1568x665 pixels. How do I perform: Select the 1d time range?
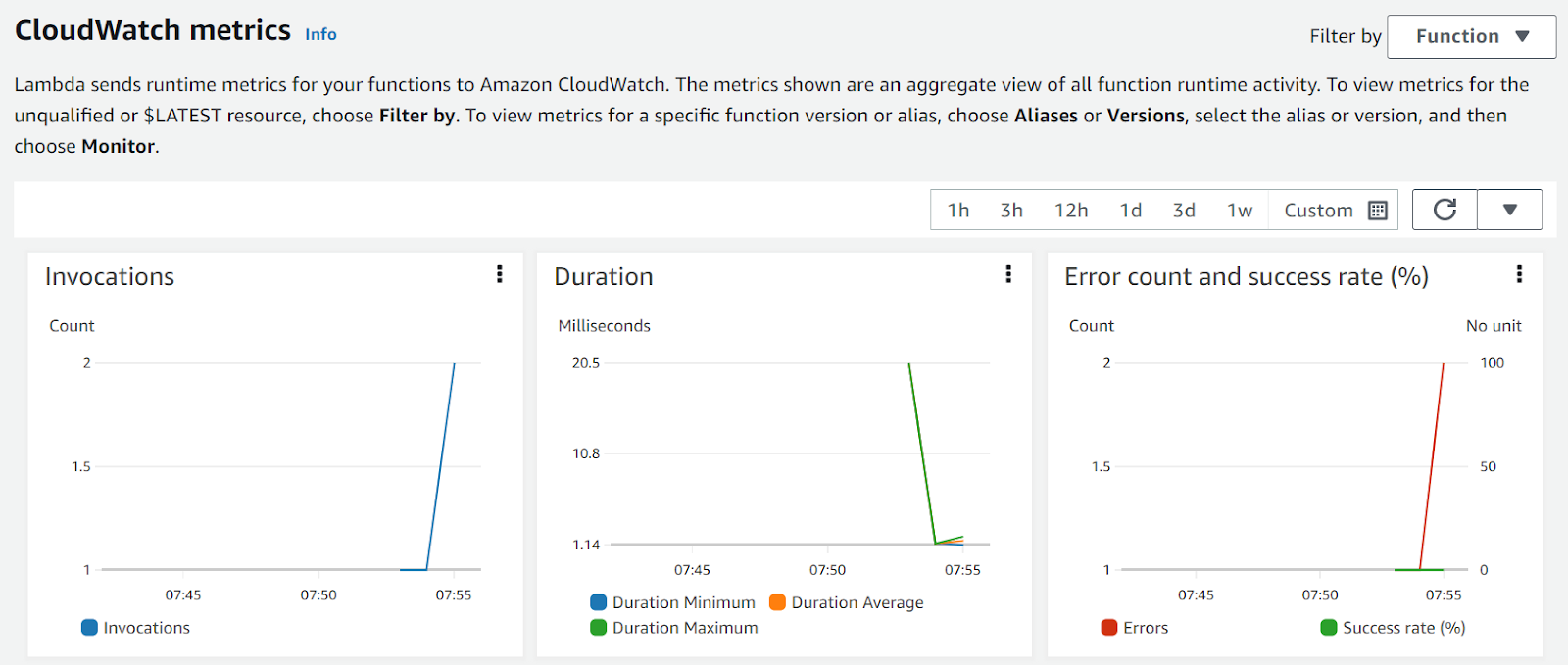[1131, 210]
